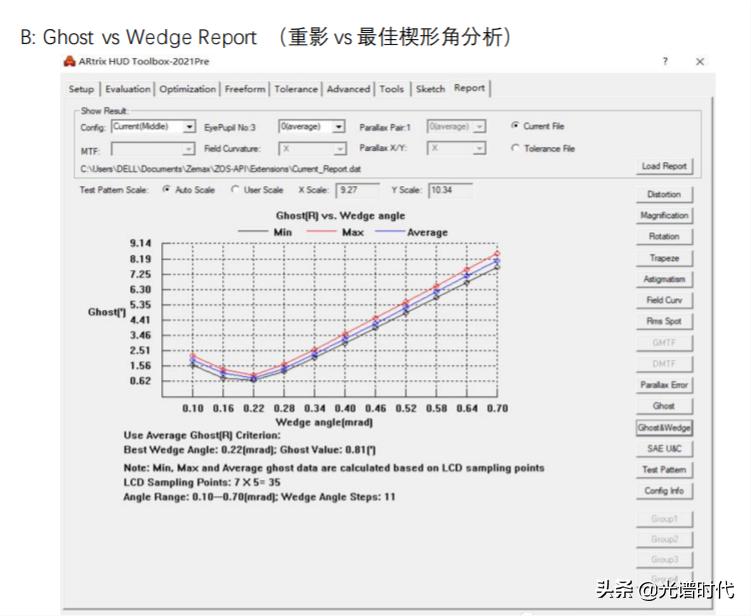Select the User Scale option

tap(236, 189)
